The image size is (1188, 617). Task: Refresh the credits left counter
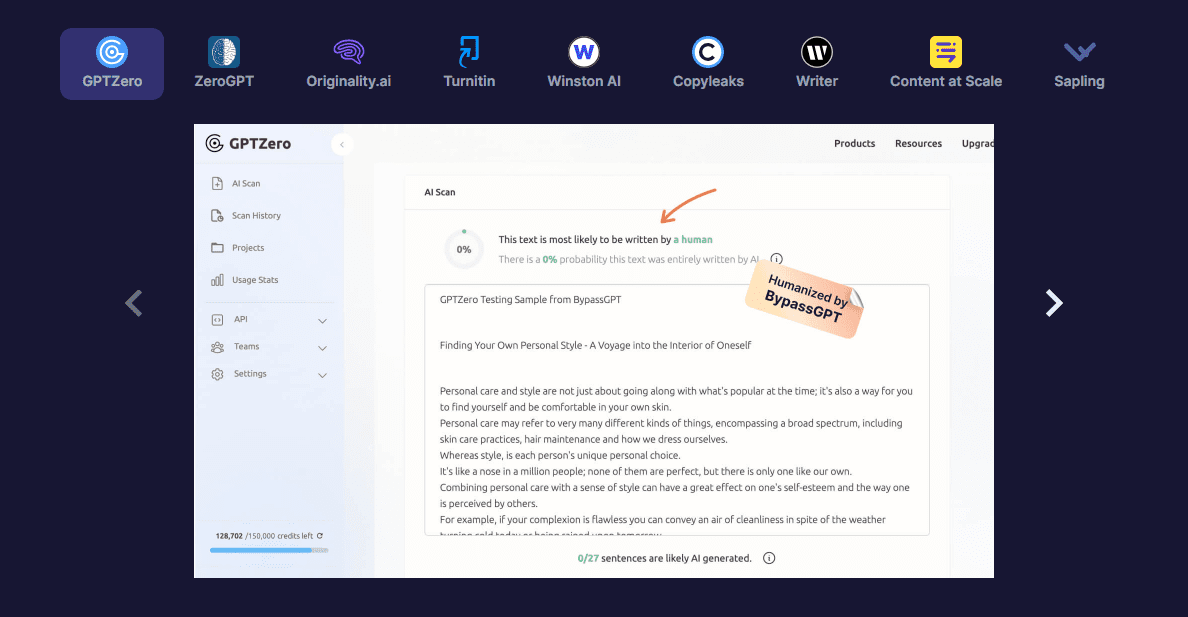320,536
